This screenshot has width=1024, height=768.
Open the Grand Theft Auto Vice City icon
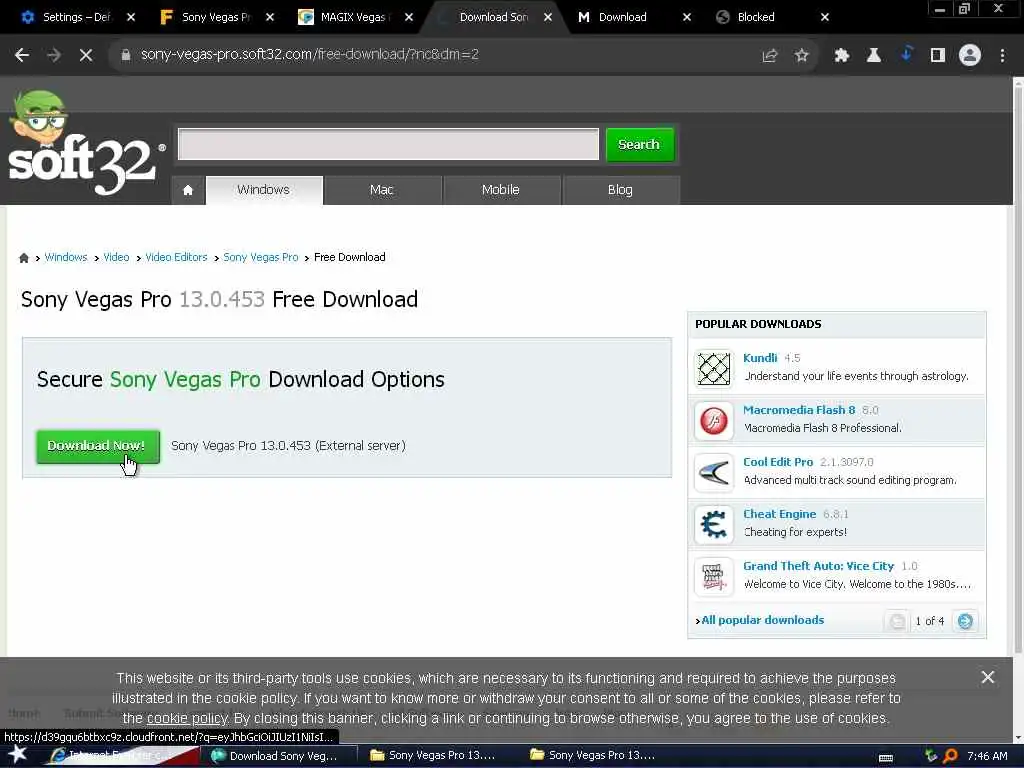[x=714, y=577]
